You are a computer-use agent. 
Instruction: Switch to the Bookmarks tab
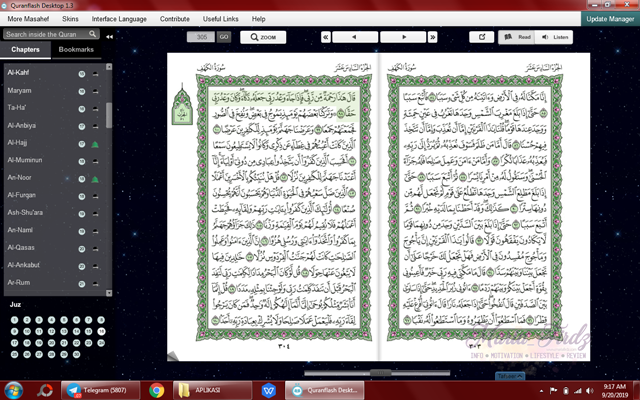76,49
